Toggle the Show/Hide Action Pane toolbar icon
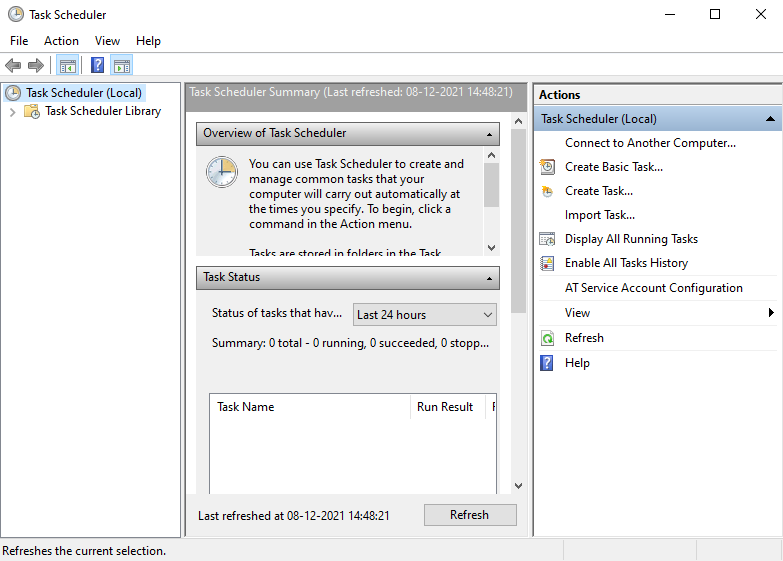This screenshot has width=783, height=561. [121, 65]
